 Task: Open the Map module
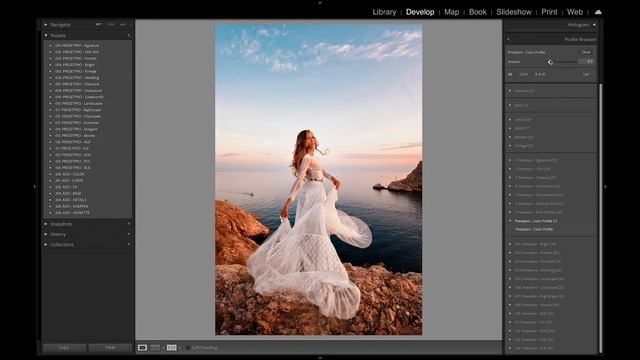tap(451, 12)
